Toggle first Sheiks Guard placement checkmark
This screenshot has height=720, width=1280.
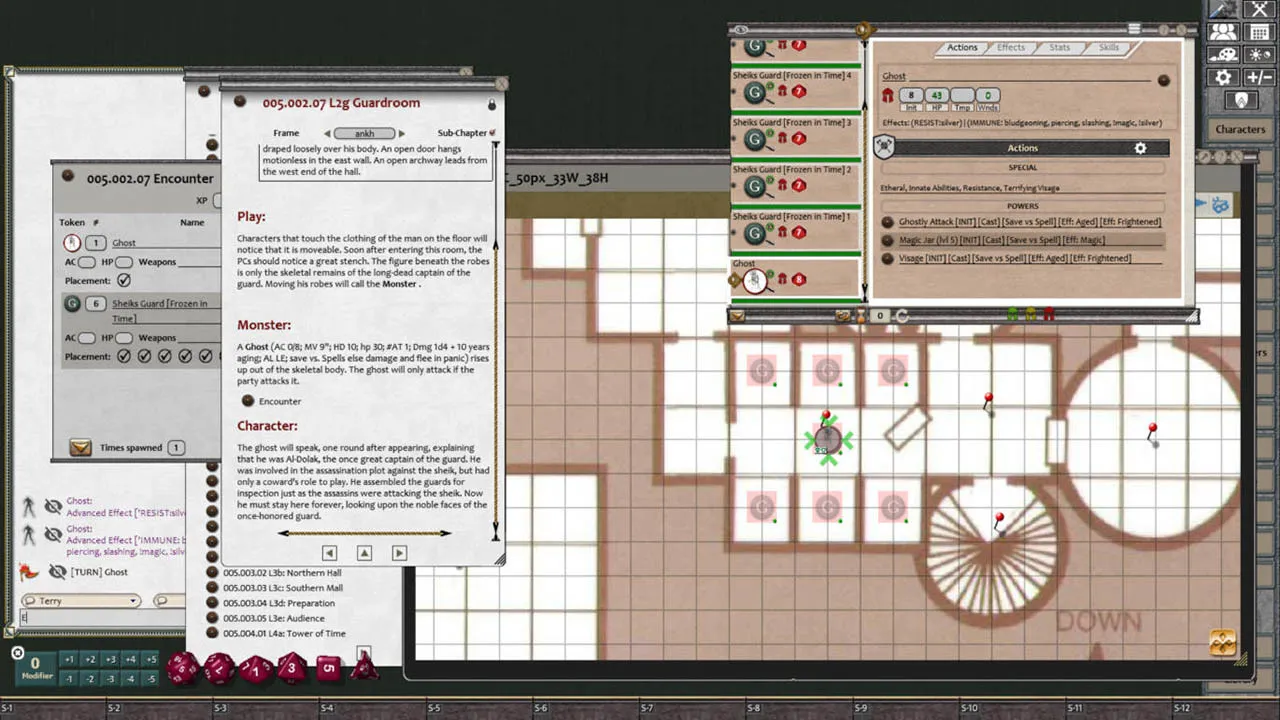124,356
